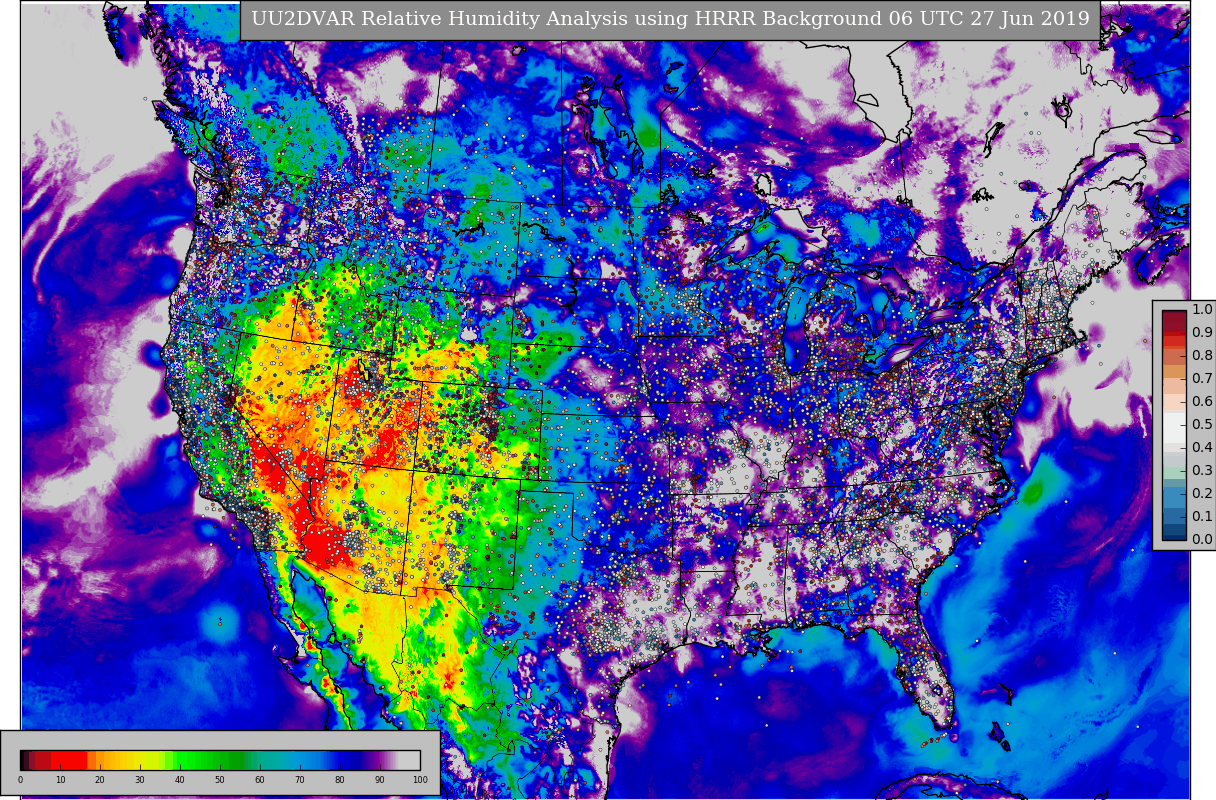Click the "0.1" right scale label
The width and height of the screenshot is (1216, 800).
tap(1202, 517)
